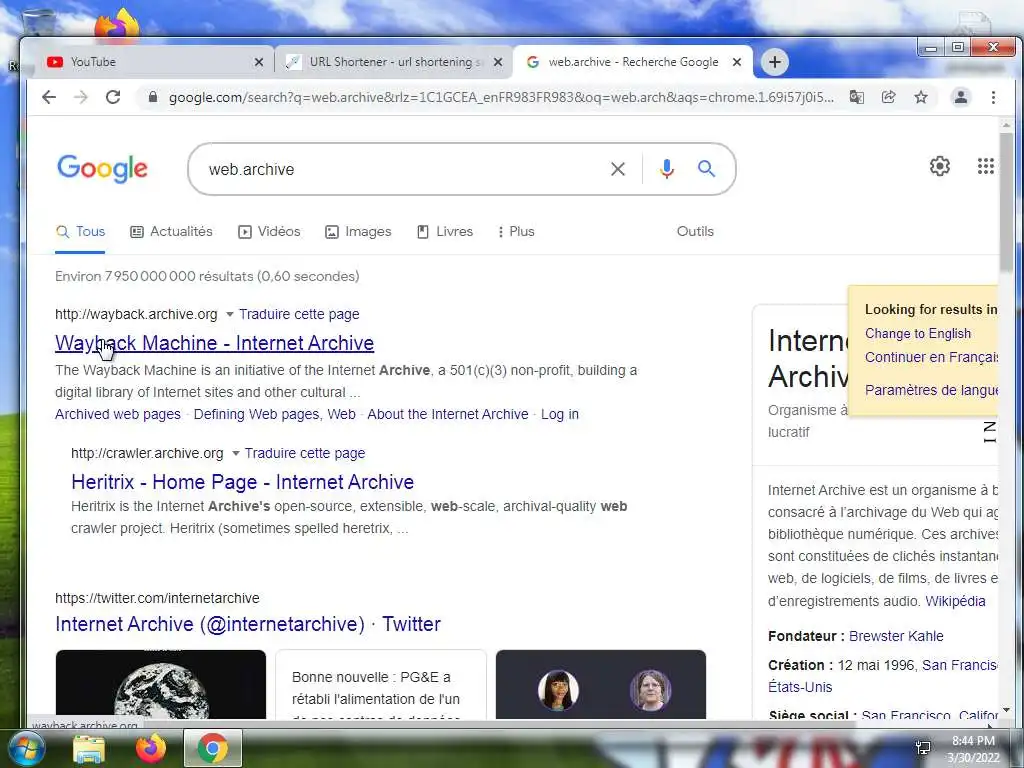This screenshot has height=768, width=1024.
Task: Open Chrome's three-dot menu
Action: [x=993, y=97]
